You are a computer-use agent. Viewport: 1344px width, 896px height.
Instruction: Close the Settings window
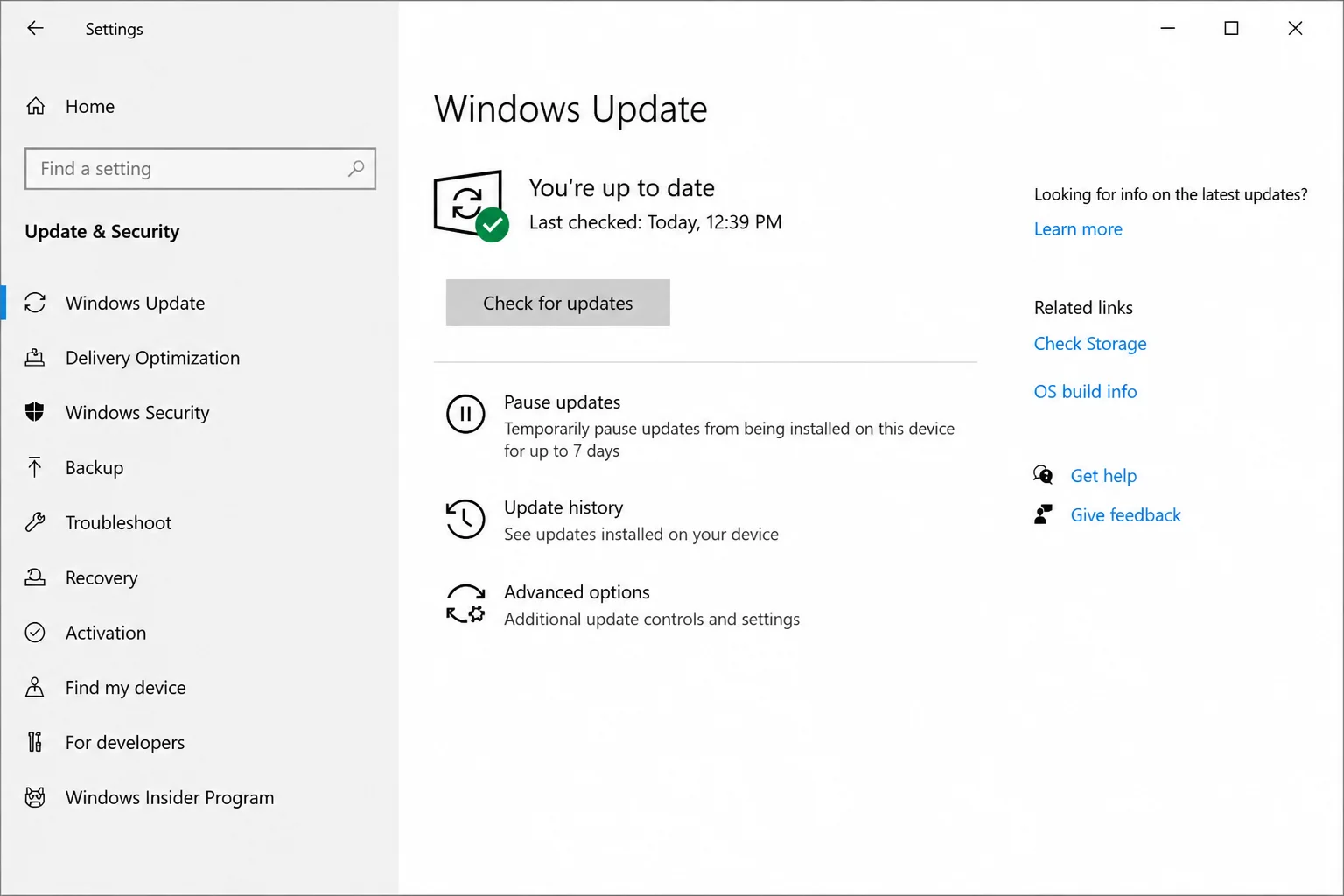click(1295, 28)
